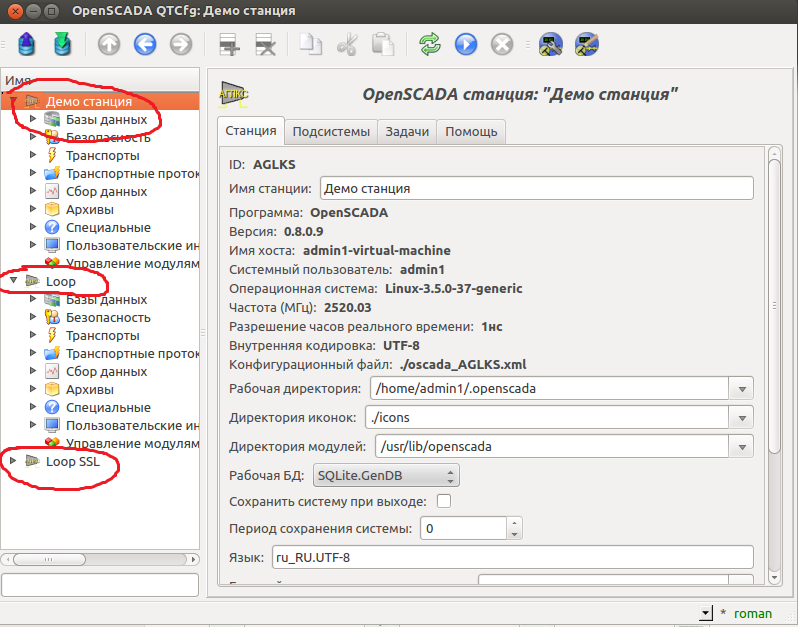Click the save to database toolbar icon
The height and width of the screenshot is (627, 798).
tap(62, 45)
